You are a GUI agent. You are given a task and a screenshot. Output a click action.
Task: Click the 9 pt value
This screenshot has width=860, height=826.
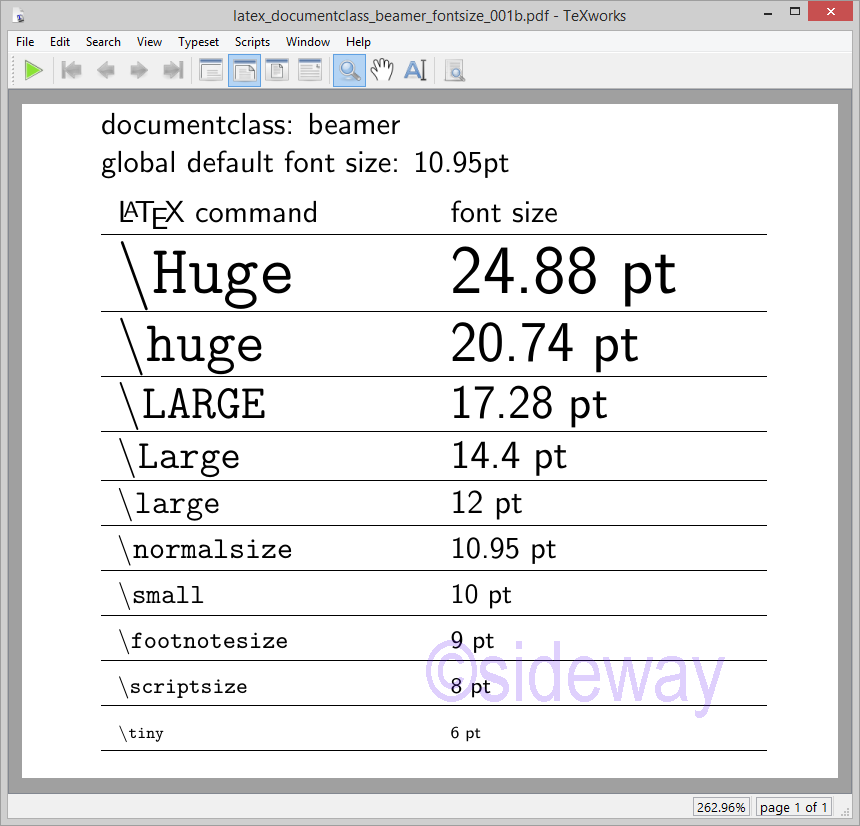coord(472,641)
